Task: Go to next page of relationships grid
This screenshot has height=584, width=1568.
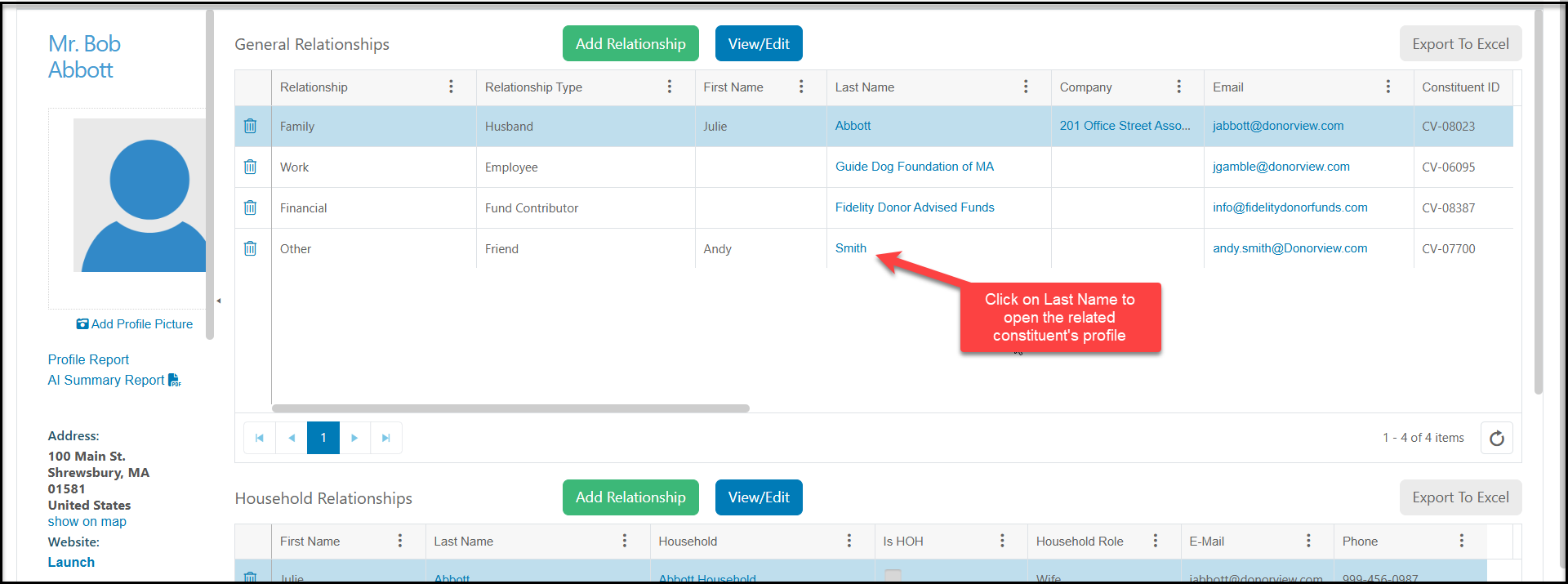Action: point(354,438)
